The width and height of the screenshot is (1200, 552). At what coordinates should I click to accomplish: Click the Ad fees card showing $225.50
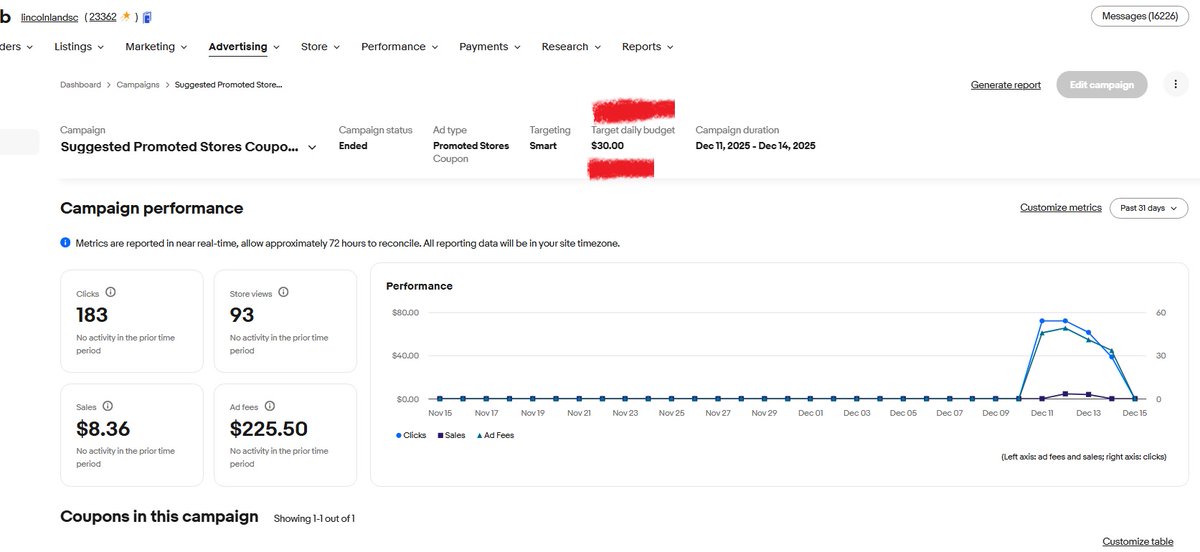[286, 435]
